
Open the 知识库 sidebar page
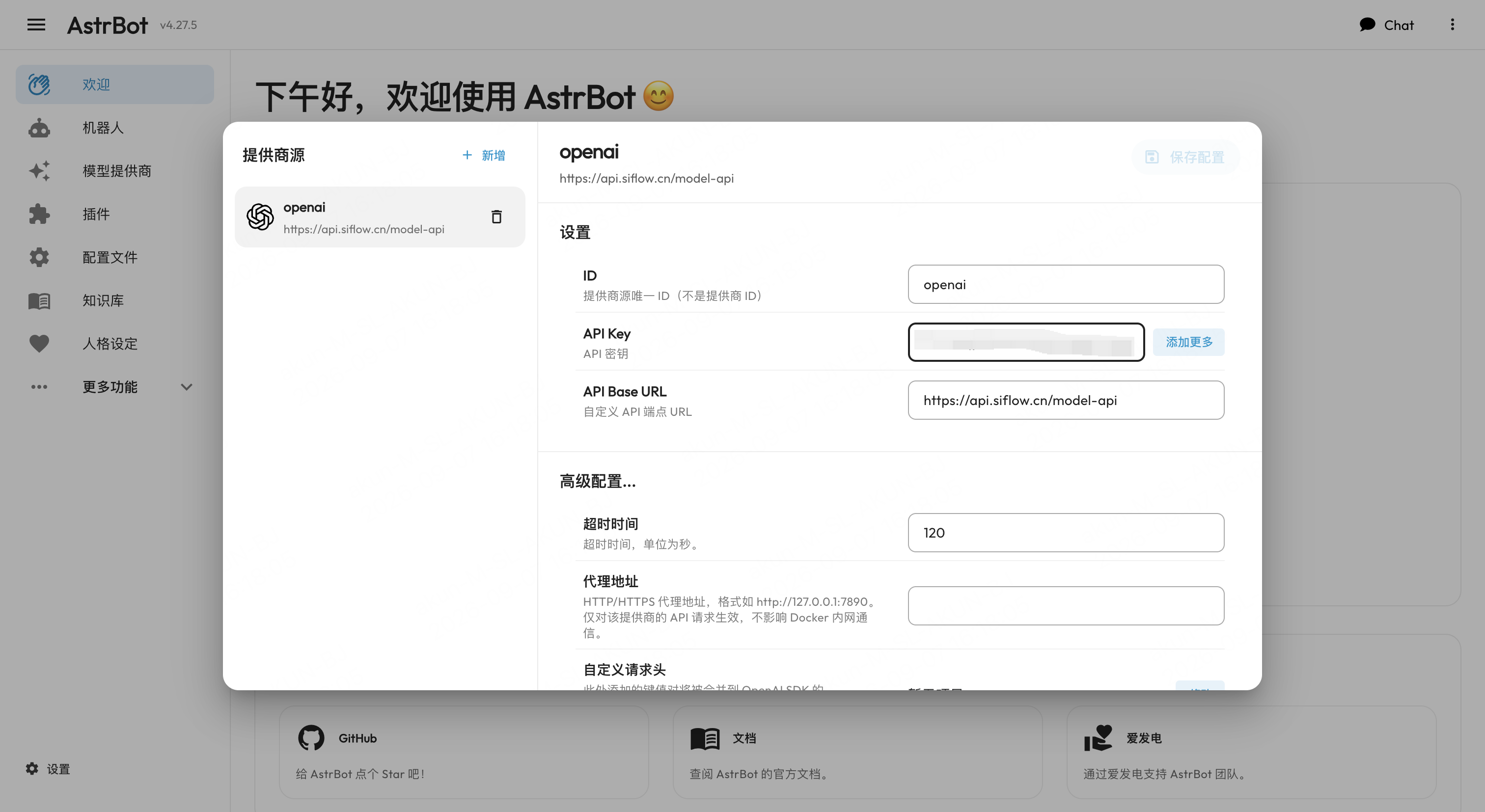[115, 301]
